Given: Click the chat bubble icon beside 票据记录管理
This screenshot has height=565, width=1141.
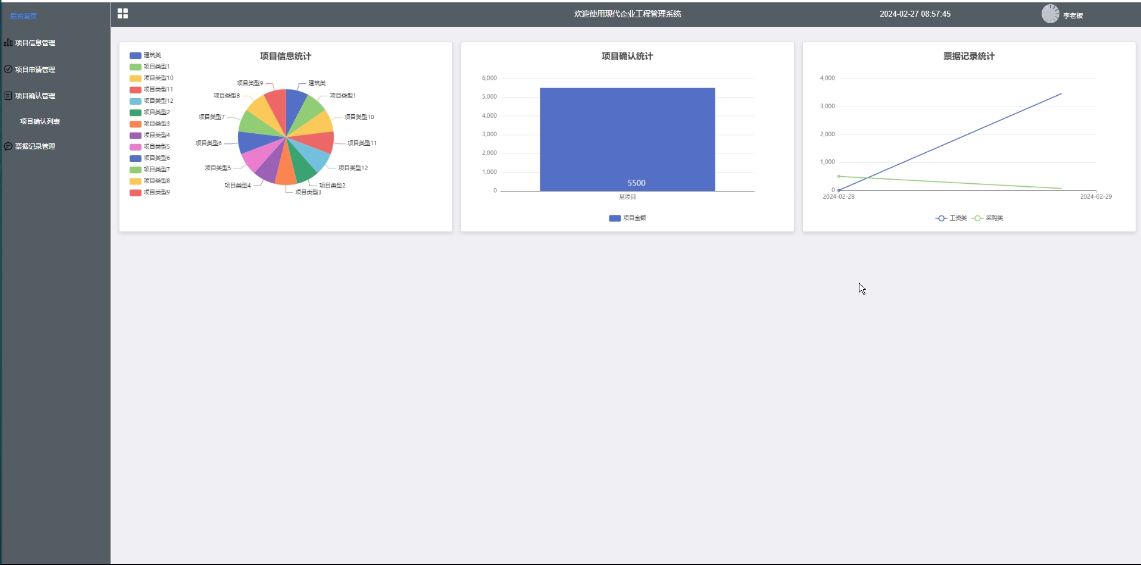Looking at the screenshot, I should click(x=8, y=146).
